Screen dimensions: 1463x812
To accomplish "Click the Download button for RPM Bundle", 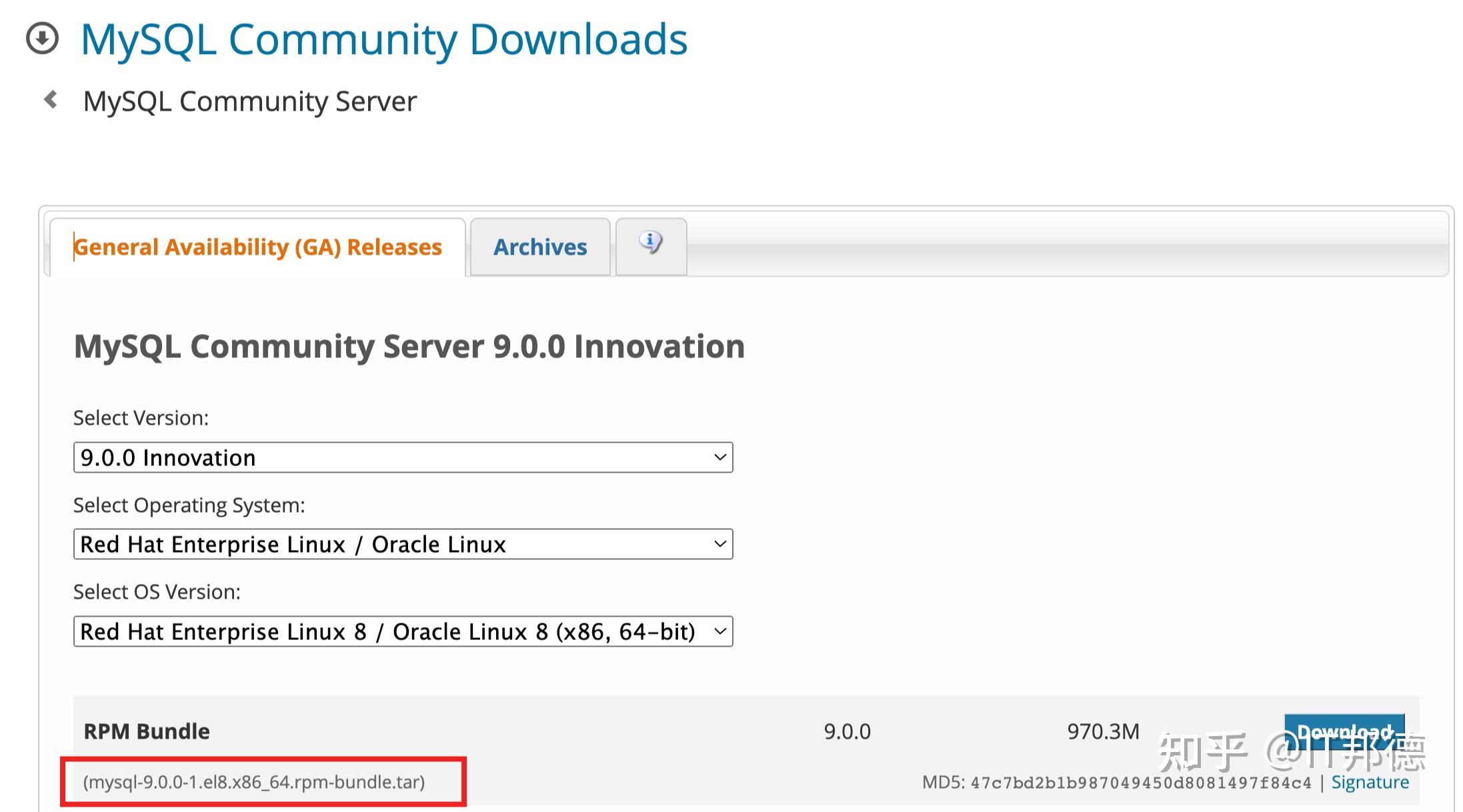I will click(x=1344, y=731).
